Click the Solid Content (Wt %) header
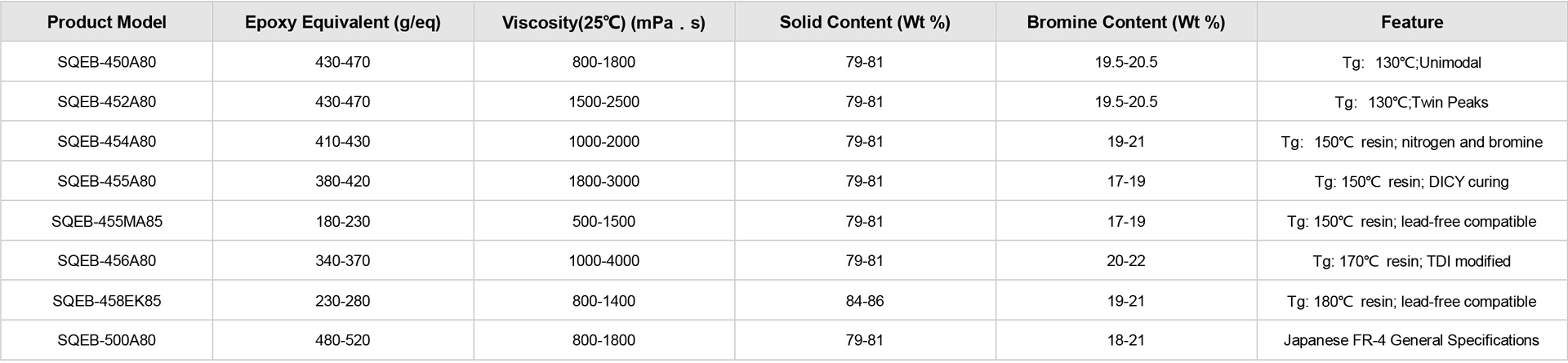 [x=865, y=22]
